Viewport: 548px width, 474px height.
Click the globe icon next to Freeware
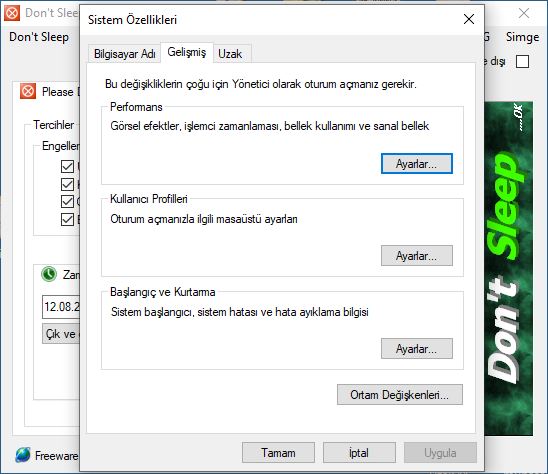tap(23, 455)
